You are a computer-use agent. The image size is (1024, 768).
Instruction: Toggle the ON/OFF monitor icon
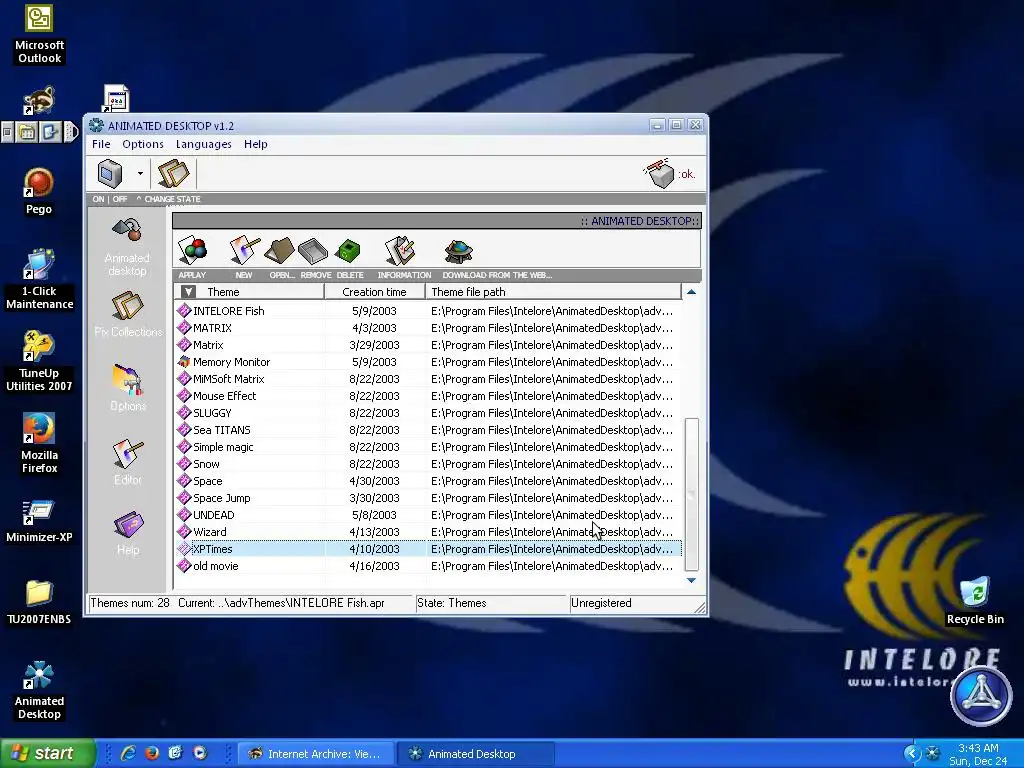110,174
